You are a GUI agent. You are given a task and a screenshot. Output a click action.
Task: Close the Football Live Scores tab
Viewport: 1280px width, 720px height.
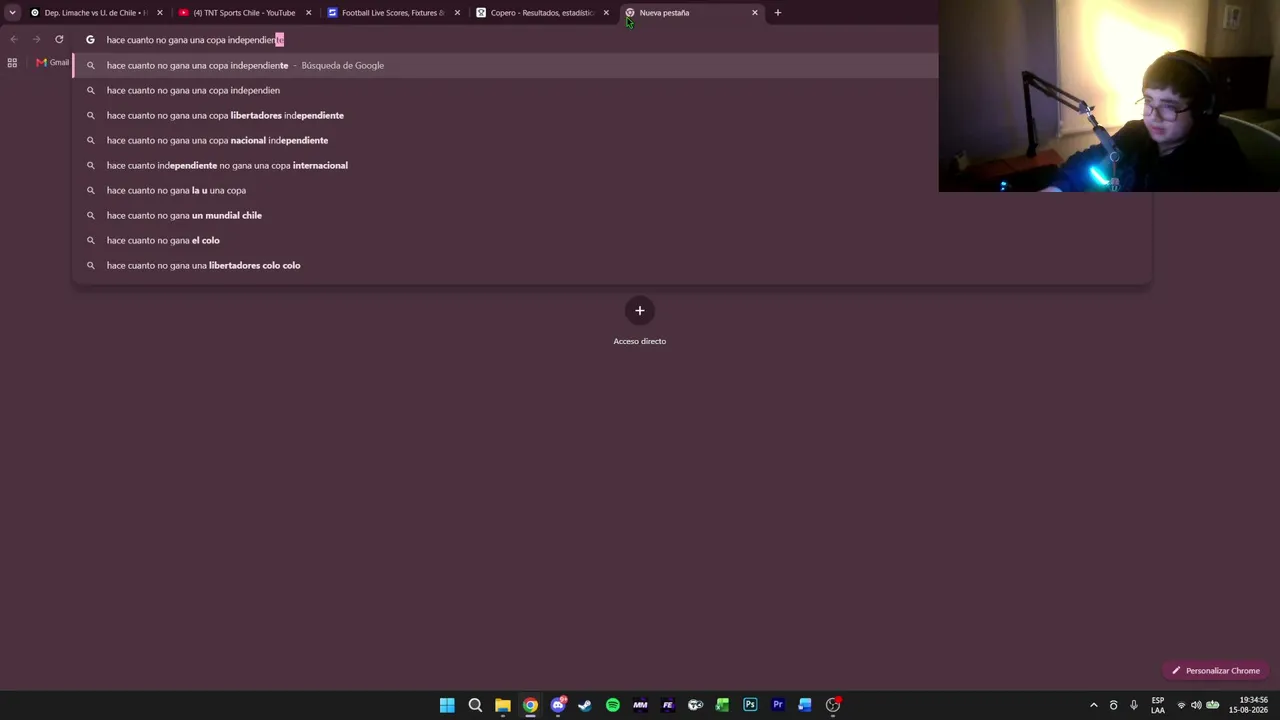[x=457, y=13]
